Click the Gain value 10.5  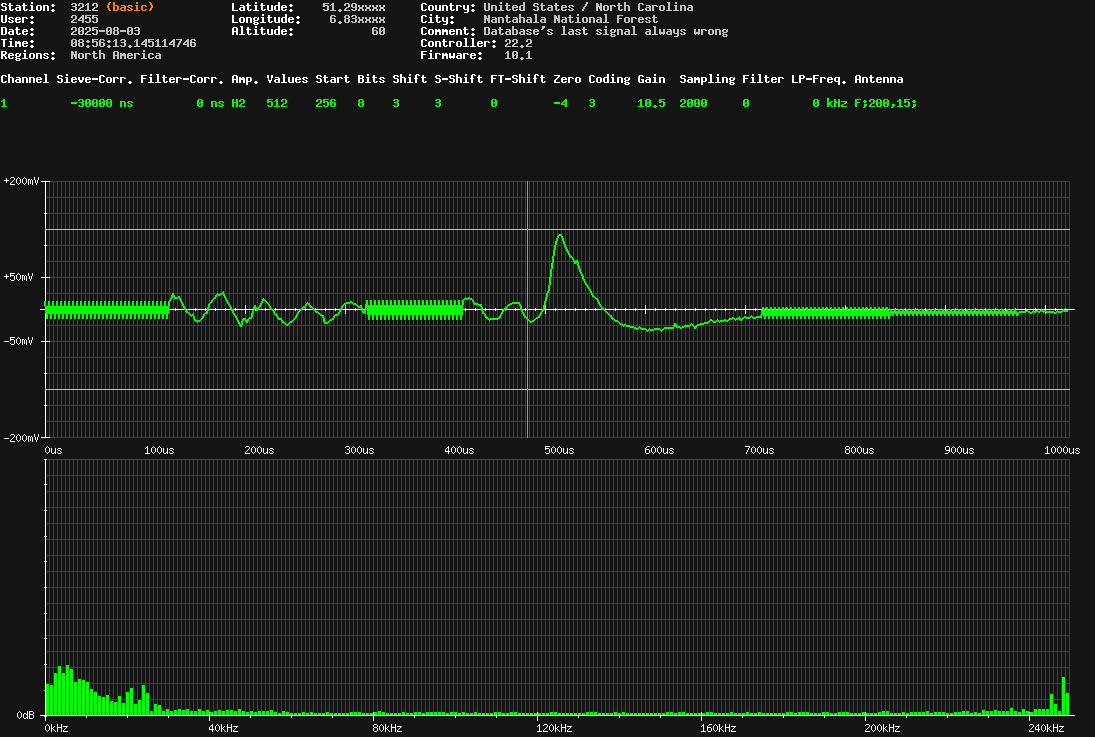[x=650, y=103]
